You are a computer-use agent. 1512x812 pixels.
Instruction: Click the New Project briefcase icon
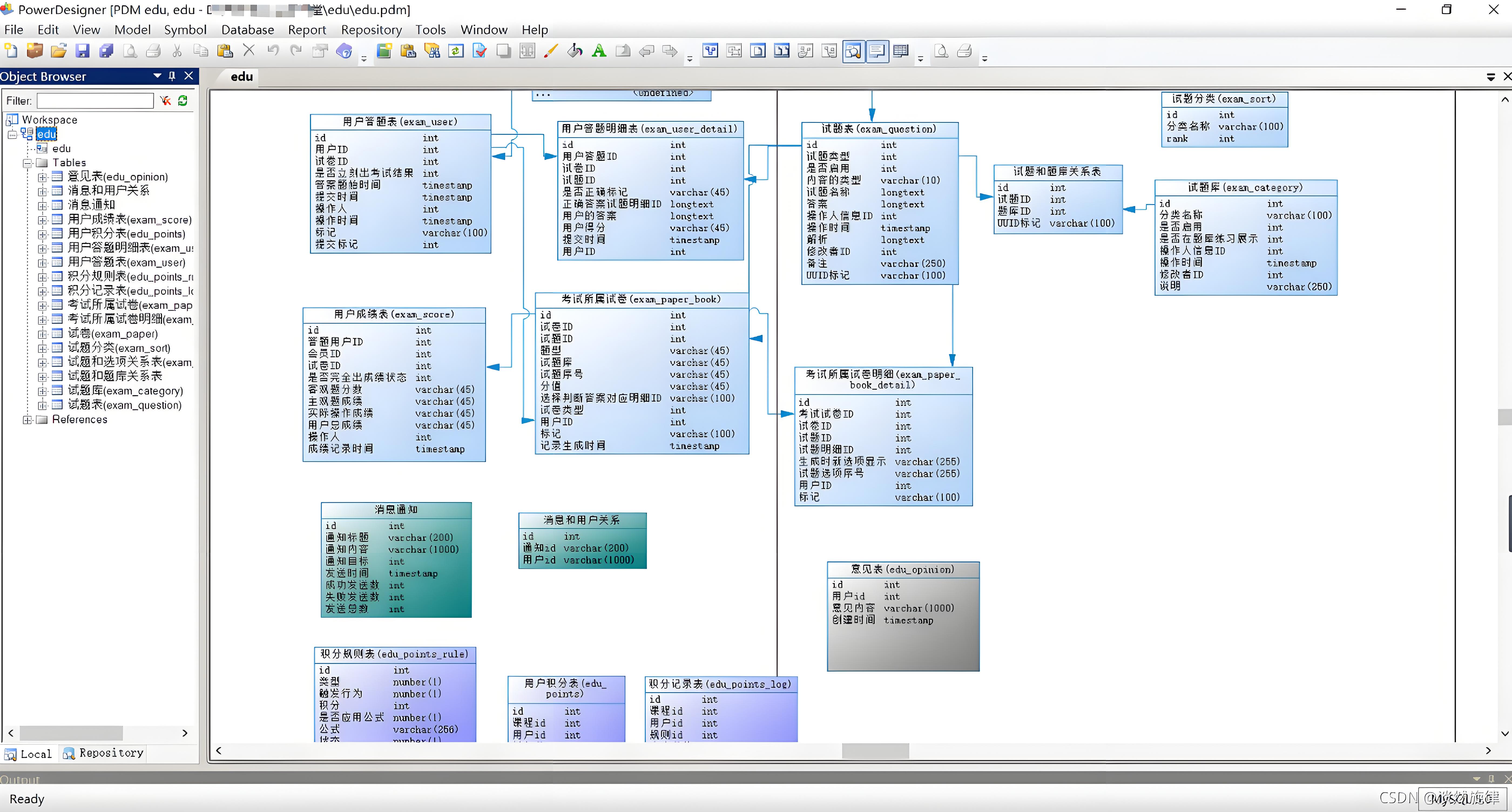pos(35,51)
